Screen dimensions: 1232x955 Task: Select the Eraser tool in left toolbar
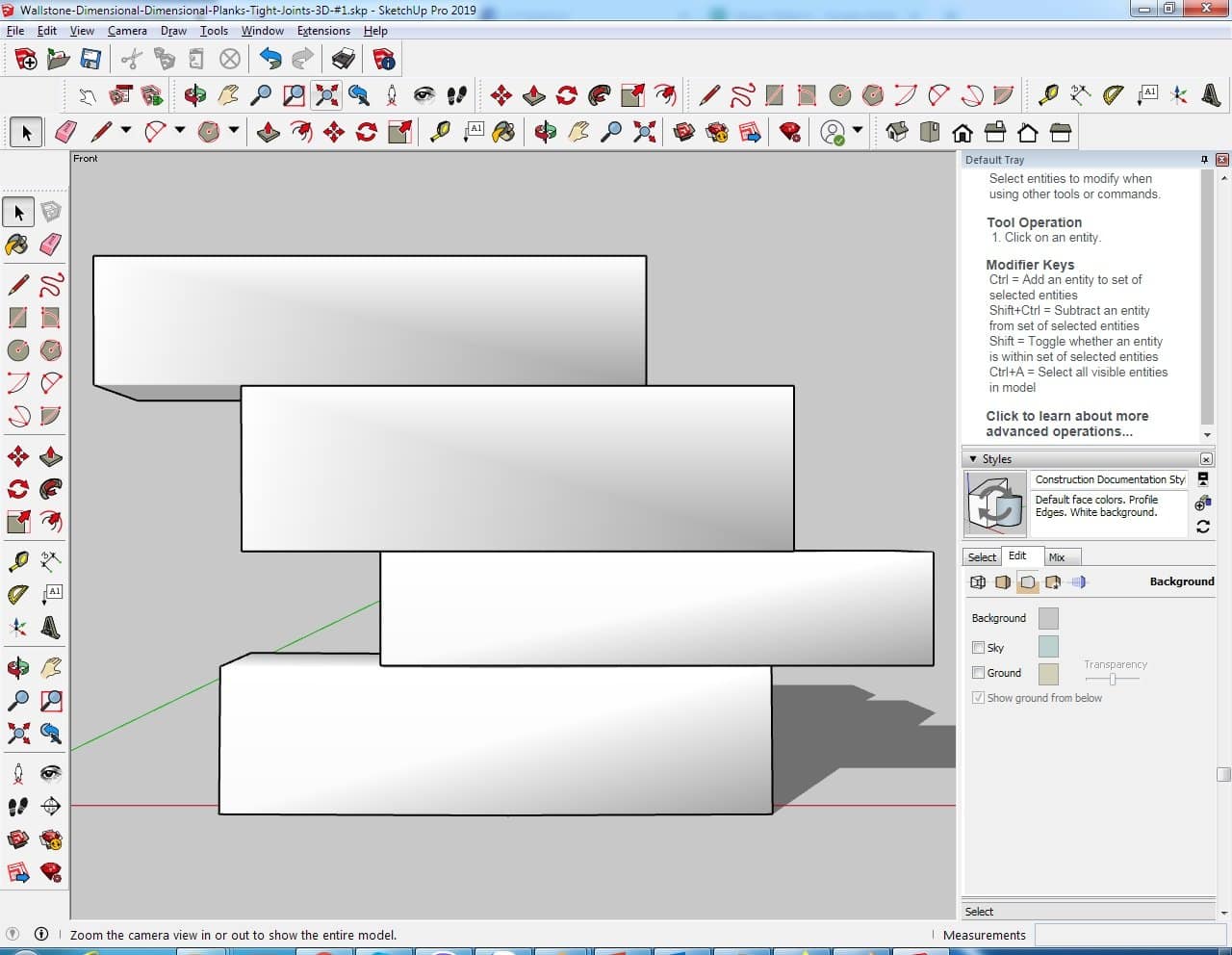[51, 245]
